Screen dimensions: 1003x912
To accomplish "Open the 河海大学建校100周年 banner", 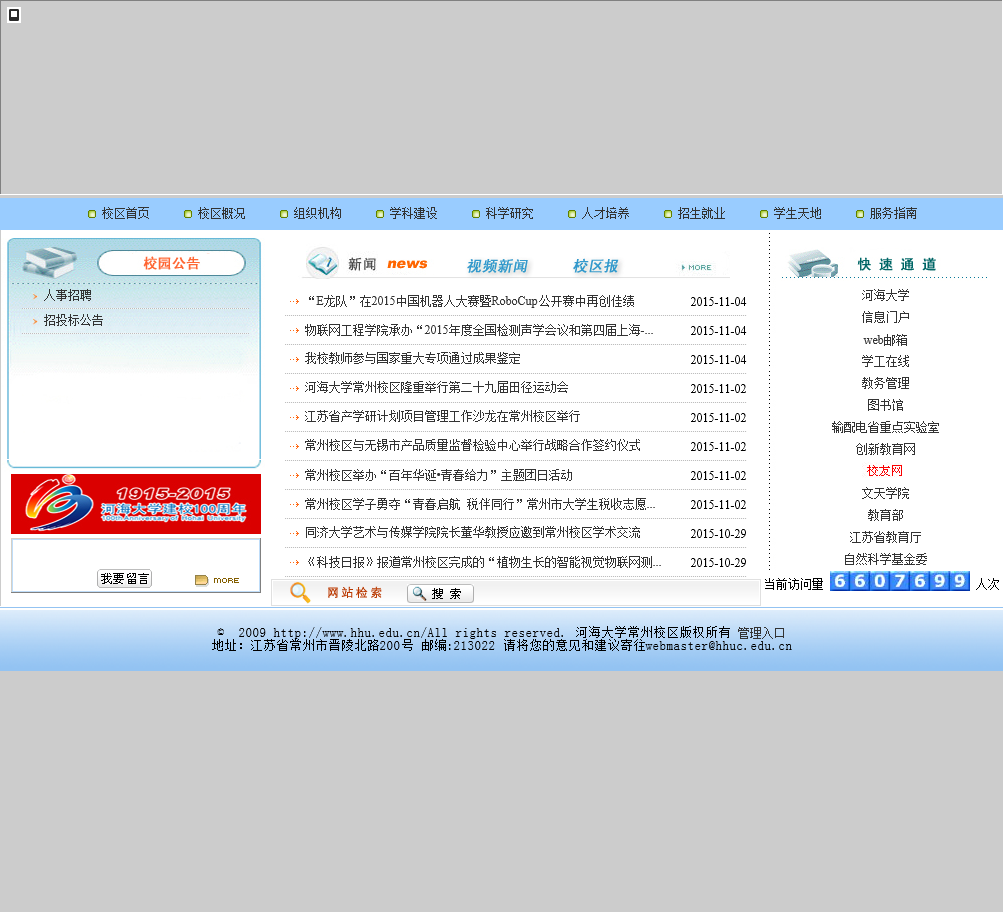I will pyautogui.click(x=136, y=504).
